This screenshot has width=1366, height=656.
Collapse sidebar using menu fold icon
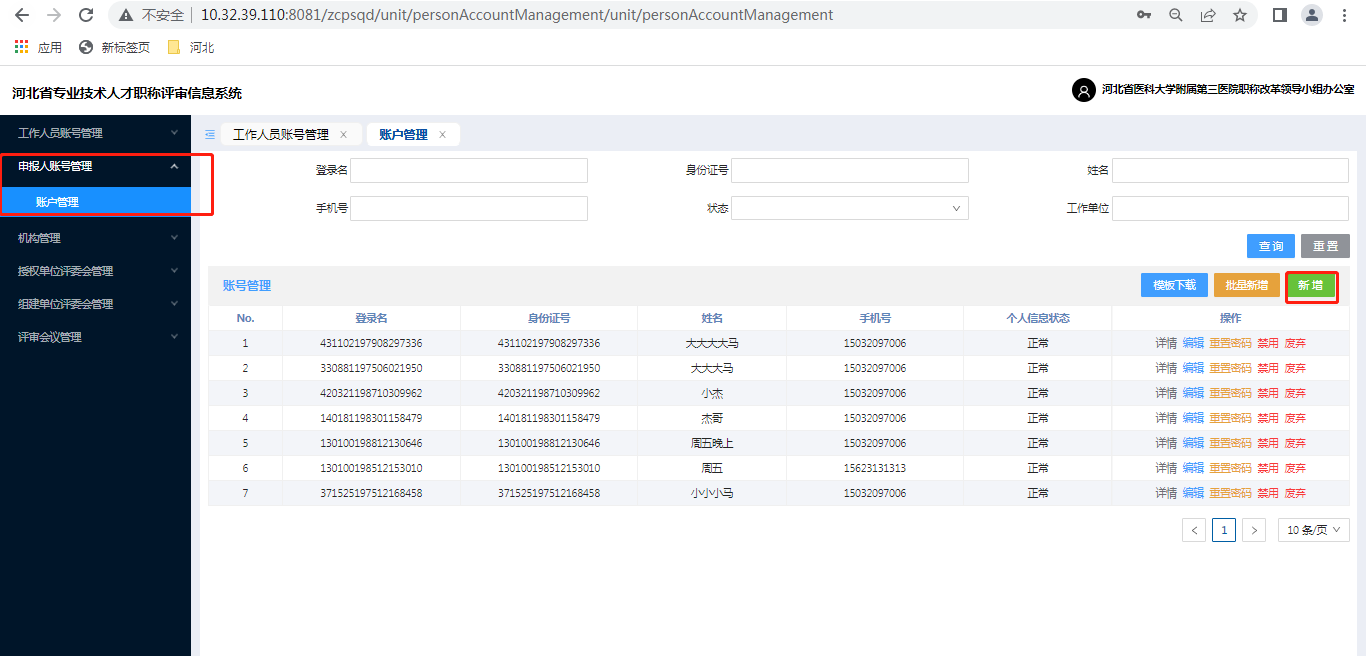pyautogui.click(x=210, y=135)
